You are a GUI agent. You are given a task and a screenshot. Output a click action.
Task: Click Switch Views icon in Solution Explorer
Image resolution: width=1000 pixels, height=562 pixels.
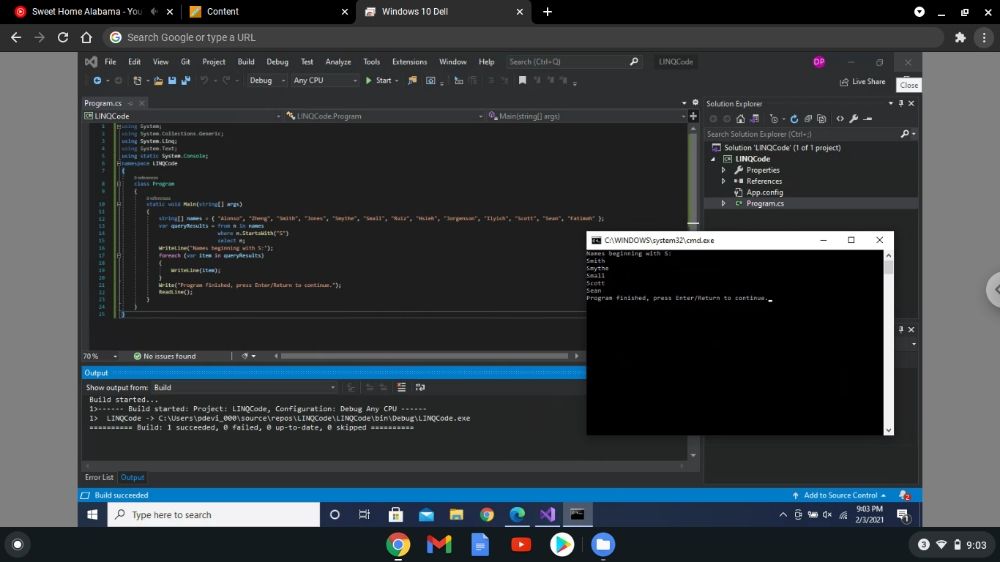point(754,119)
